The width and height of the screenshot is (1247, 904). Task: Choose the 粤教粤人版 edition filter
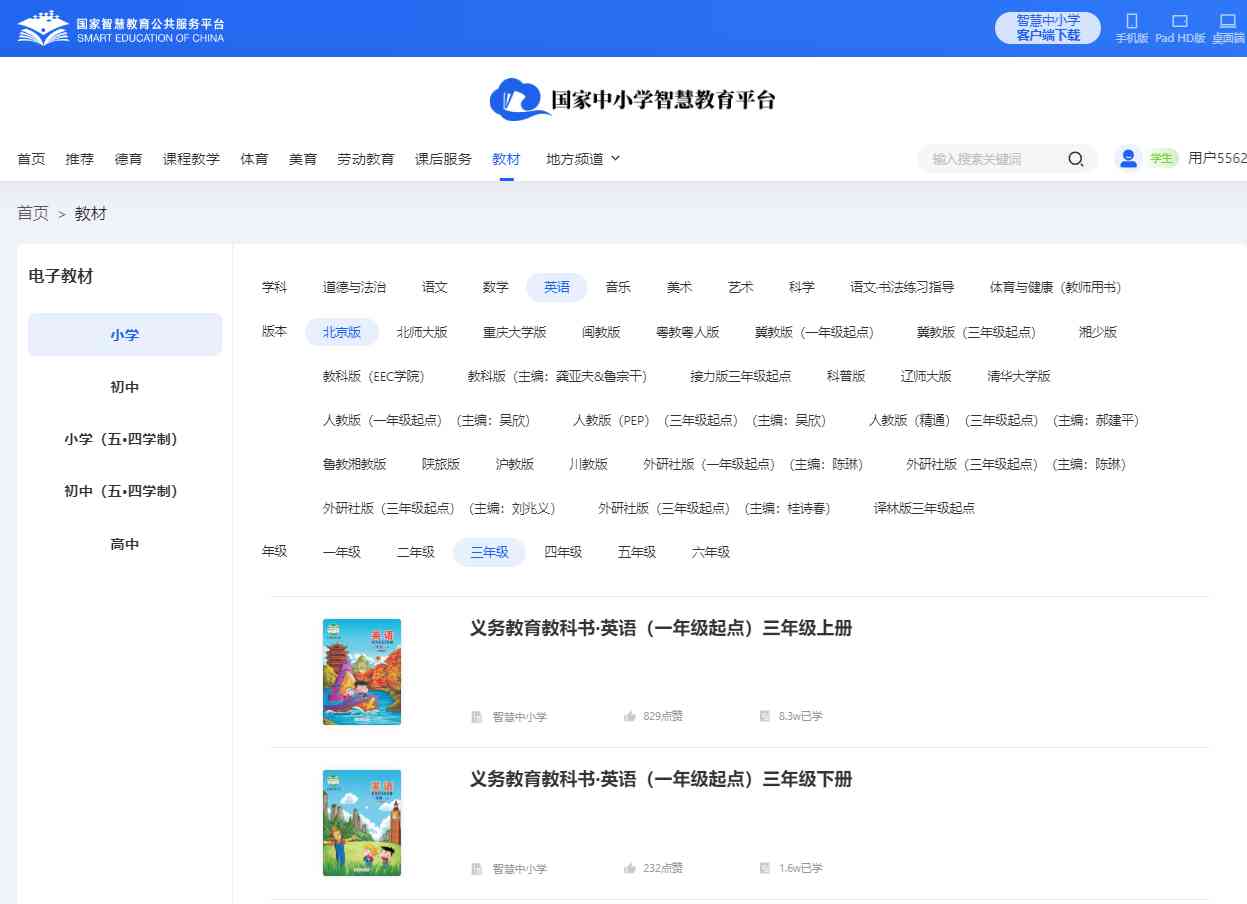click(688, 332)
